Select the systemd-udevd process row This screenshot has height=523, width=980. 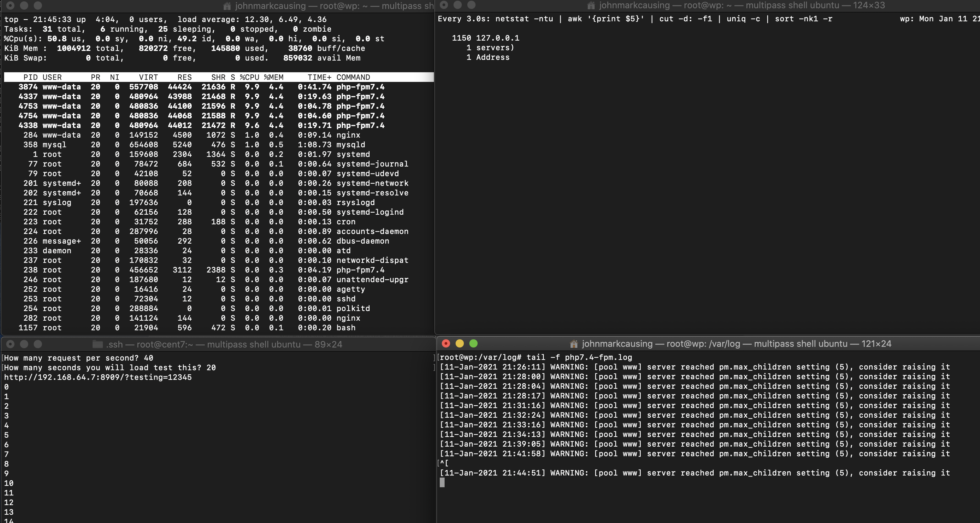coord(218,174)
